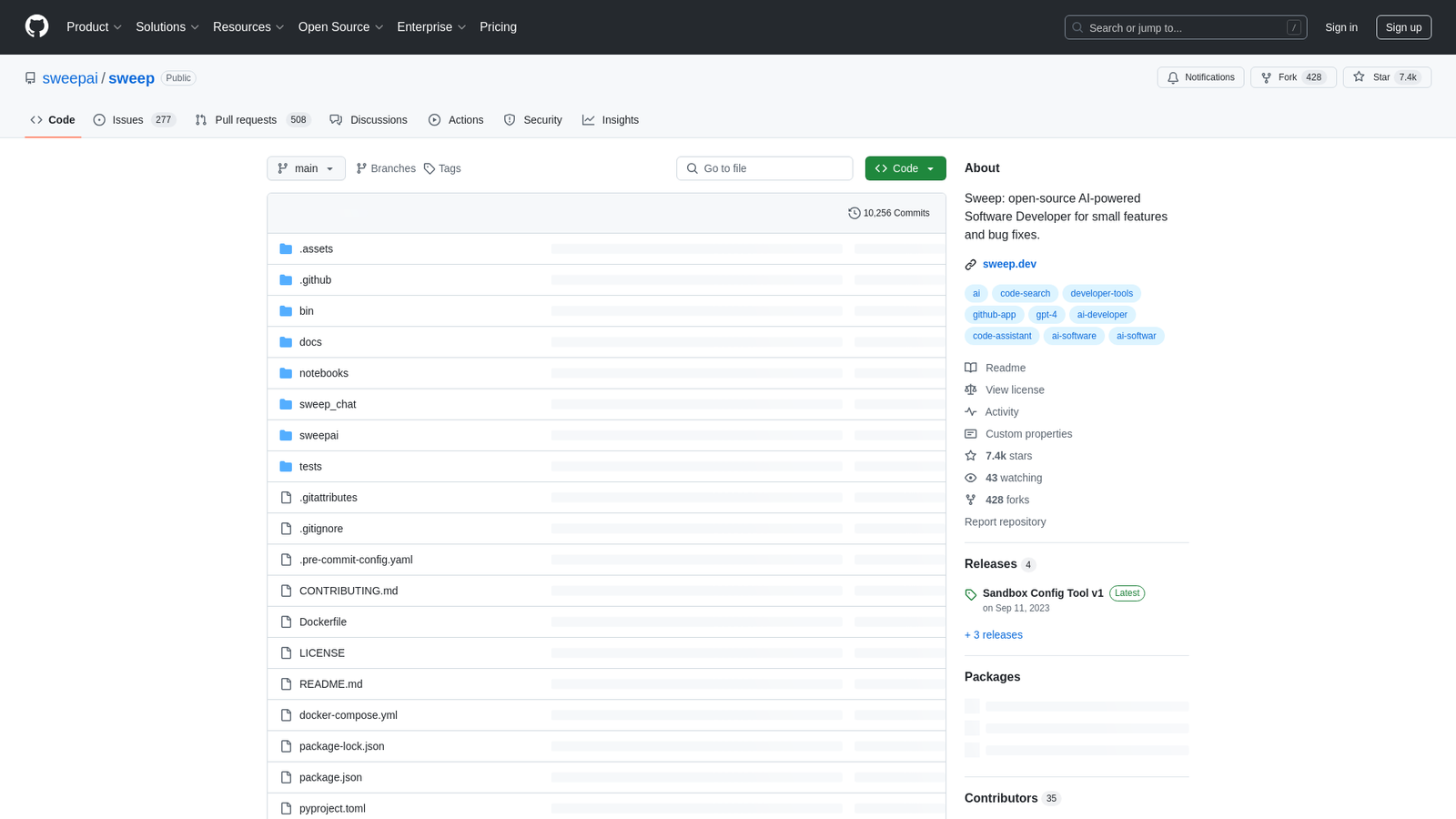This screenshot has height=819, width=1456.
Task: Click the eye icon beside 43 watching
Action: pos(971,478)
